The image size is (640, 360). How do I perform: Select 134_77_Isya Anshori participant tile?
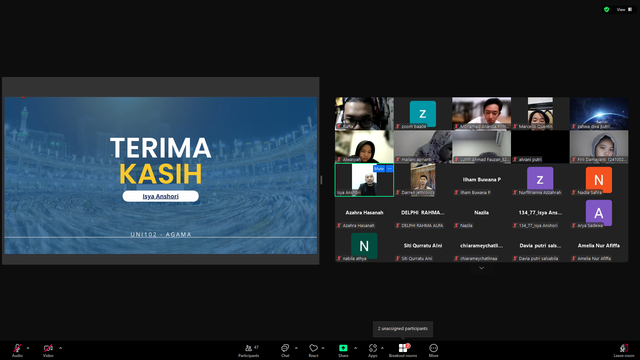(x=540, y=213)
